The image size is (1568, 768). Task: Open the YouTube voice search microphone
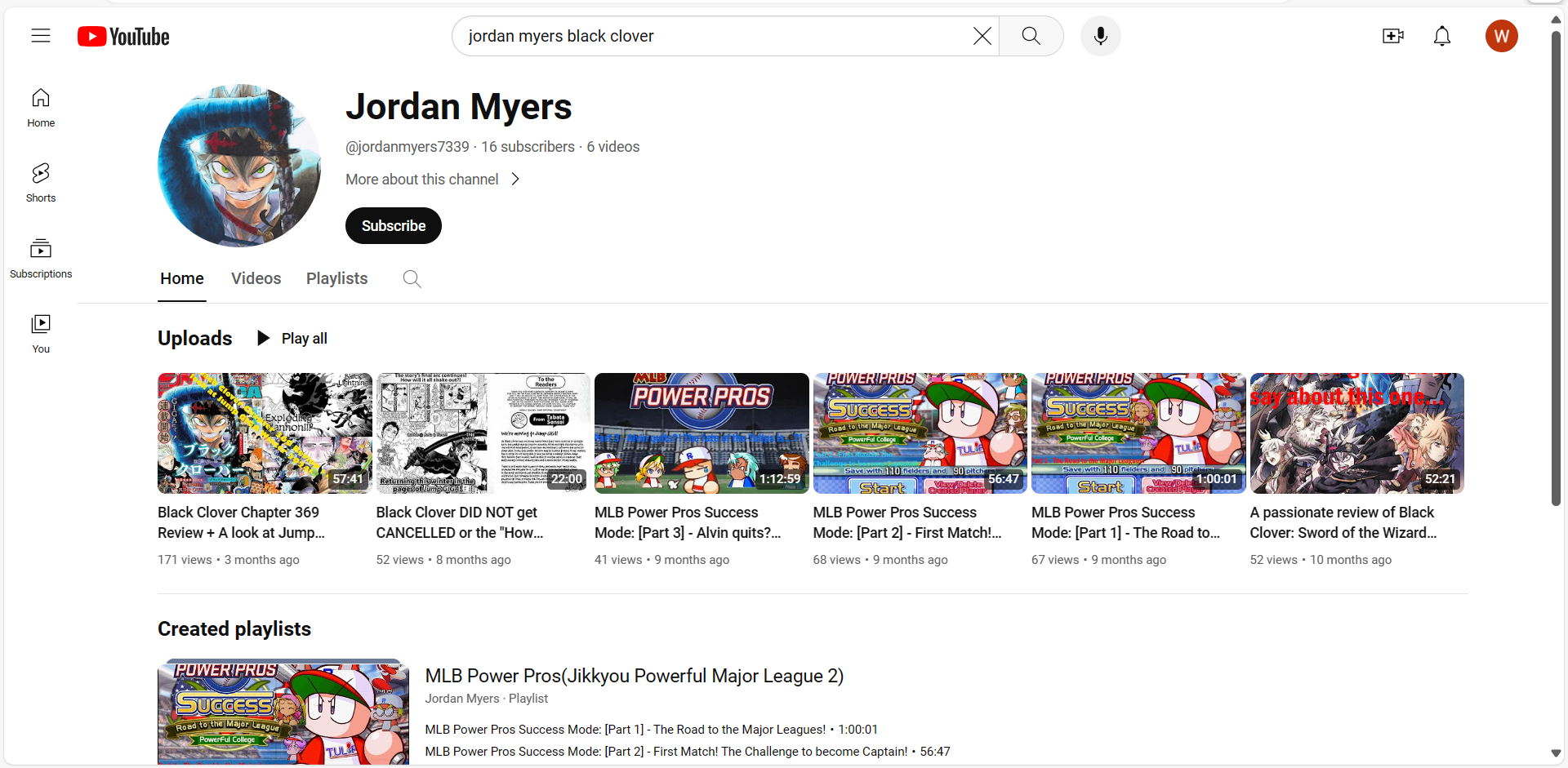(1100, 36)
